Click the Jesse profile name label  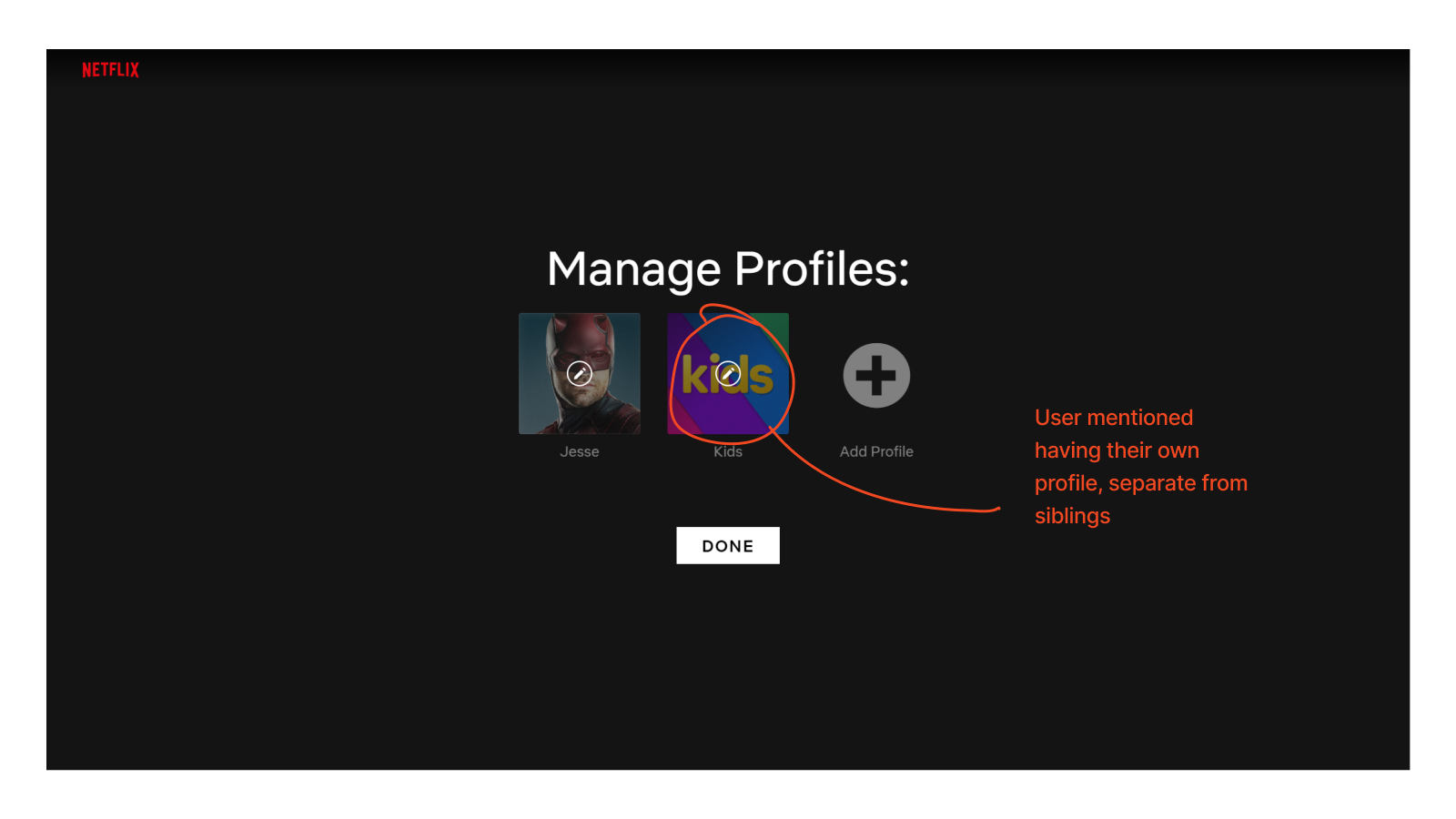pyautogui.click(x=579, y=450)
